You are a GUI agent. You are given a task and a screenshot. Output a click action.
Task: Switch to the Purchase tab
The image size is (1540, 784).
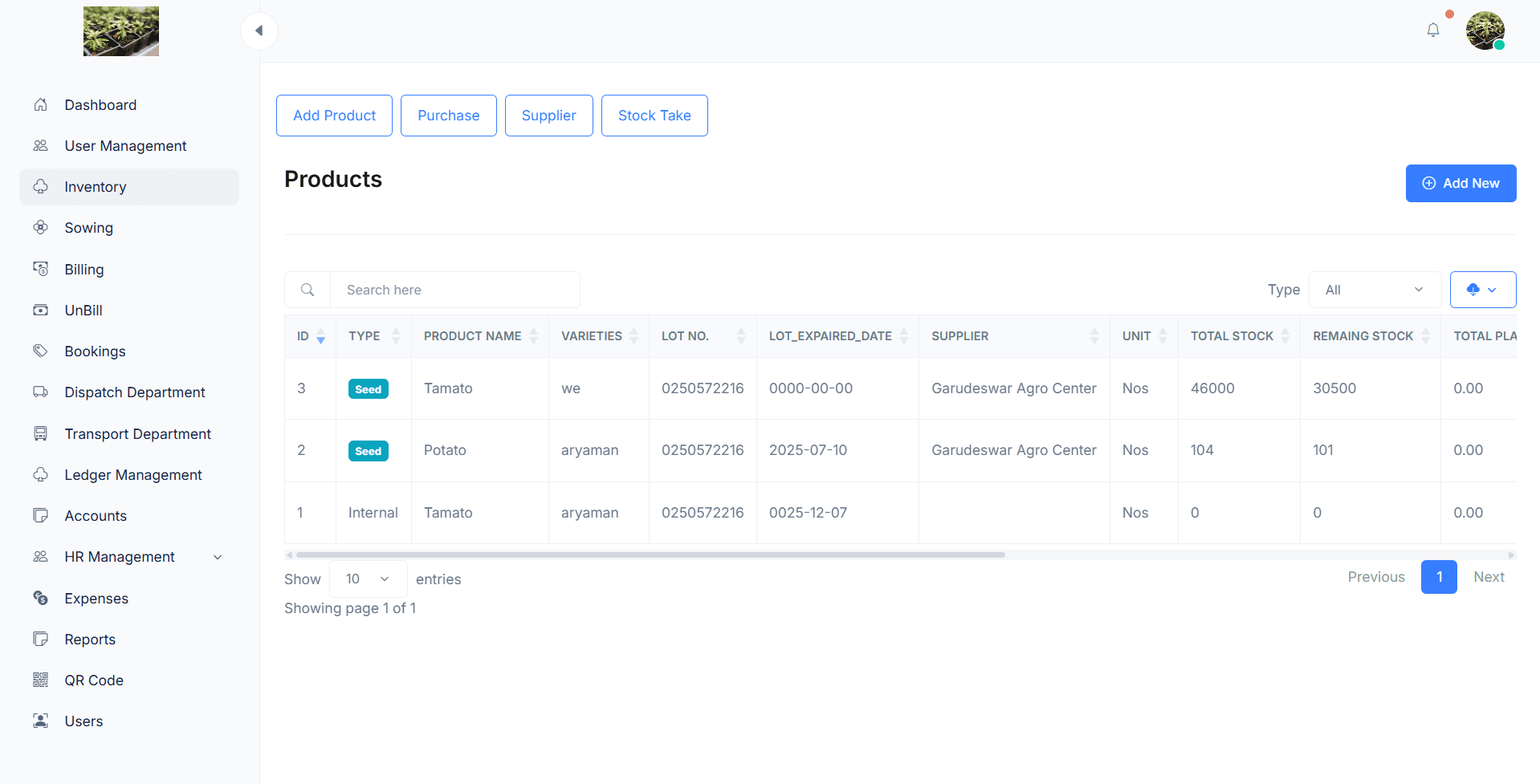(448, 116)
